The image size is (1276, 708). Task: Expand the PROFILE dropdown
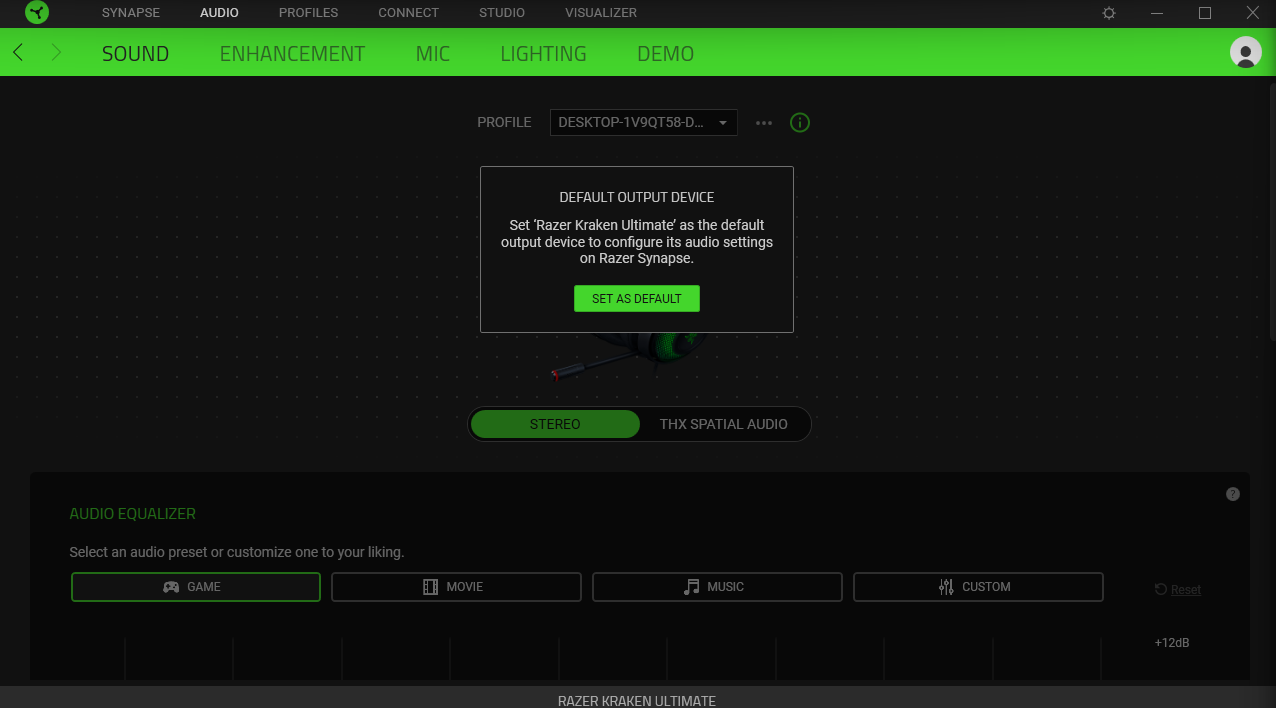tap(644, 123)
